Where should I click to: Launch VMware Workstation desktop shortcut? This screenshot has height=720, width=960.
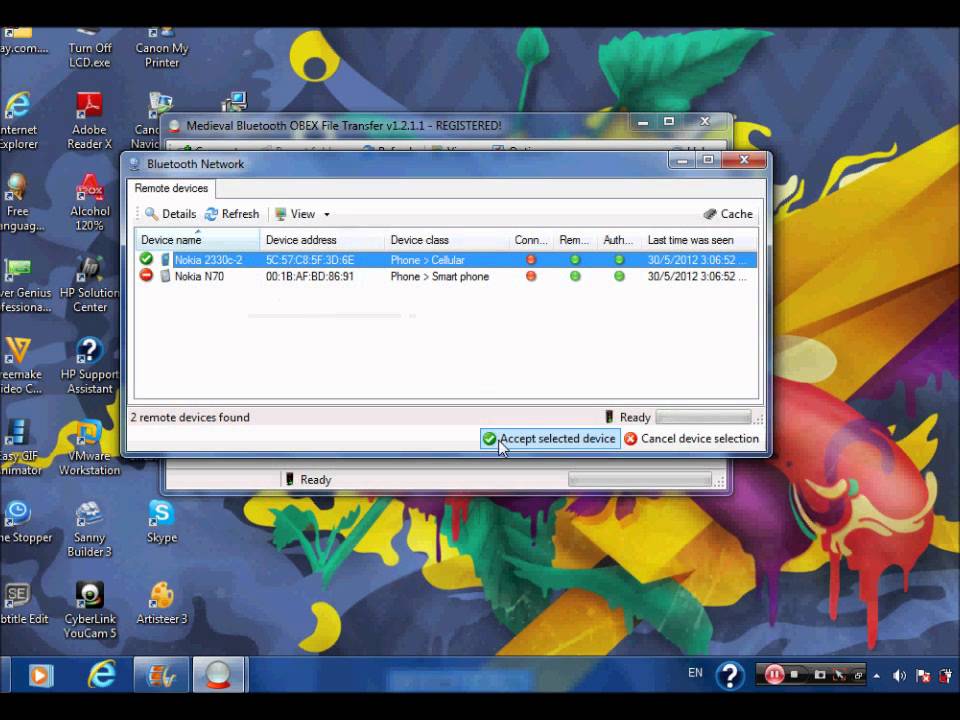89,447
